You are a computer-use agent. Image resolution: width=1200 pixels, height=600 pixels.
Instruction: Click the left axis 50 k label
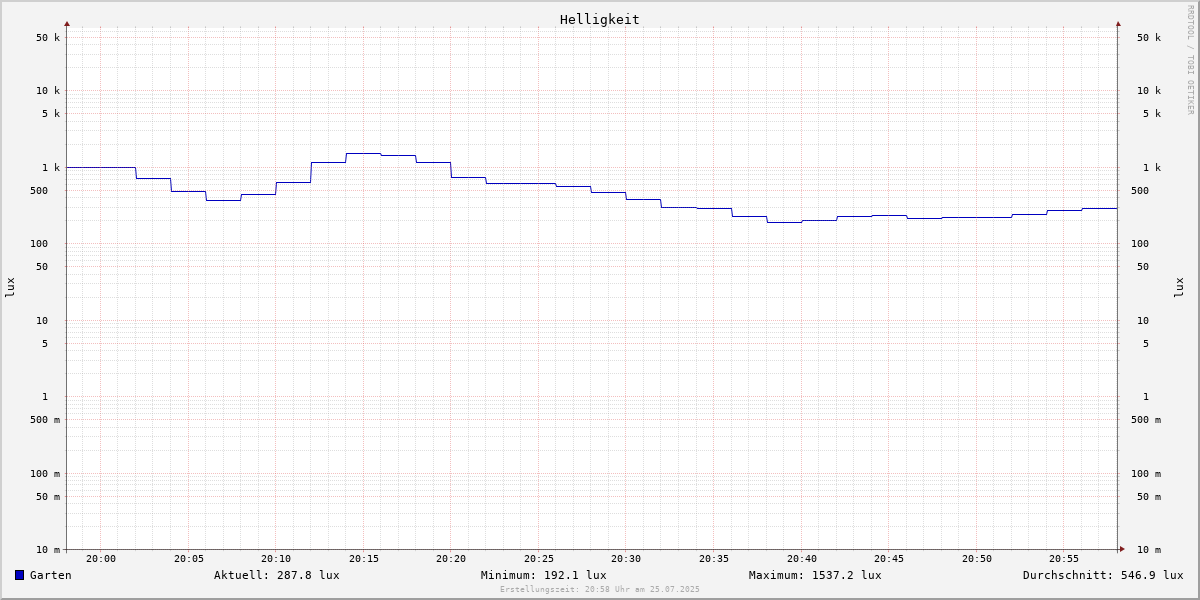click(48, 38)
